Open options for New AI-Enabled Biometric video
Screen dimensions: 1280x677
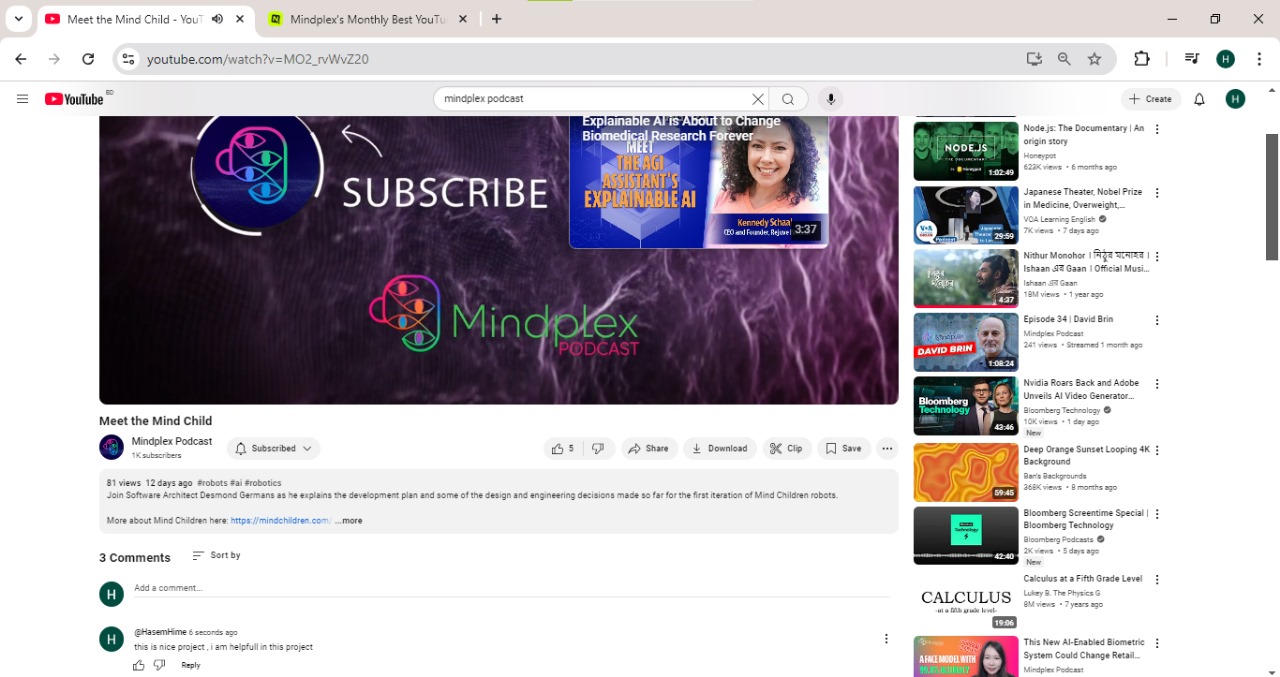[x=1157, y=644]
